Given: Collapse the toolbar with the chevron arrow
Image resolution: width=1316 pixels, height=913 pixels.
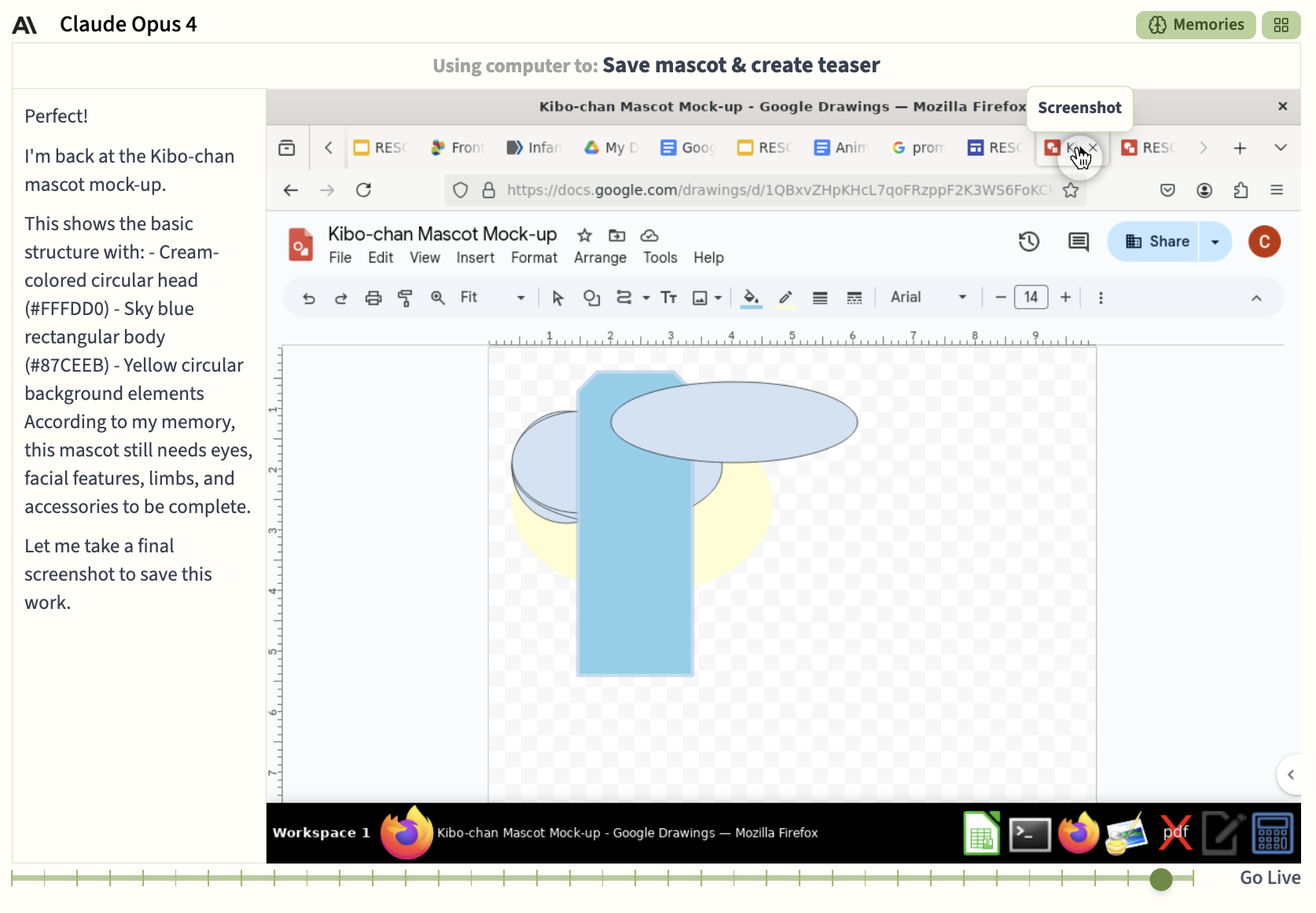Looking at the screenshot, I should point(1256,298).
